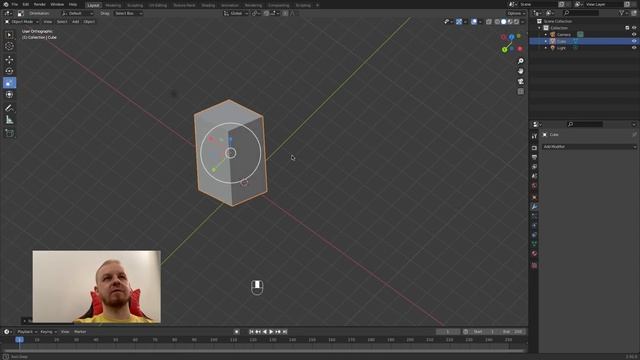Open the Modifier properties wrench tab
The height and width of the screenshot is (360, 640).
[x=534, y=207]
